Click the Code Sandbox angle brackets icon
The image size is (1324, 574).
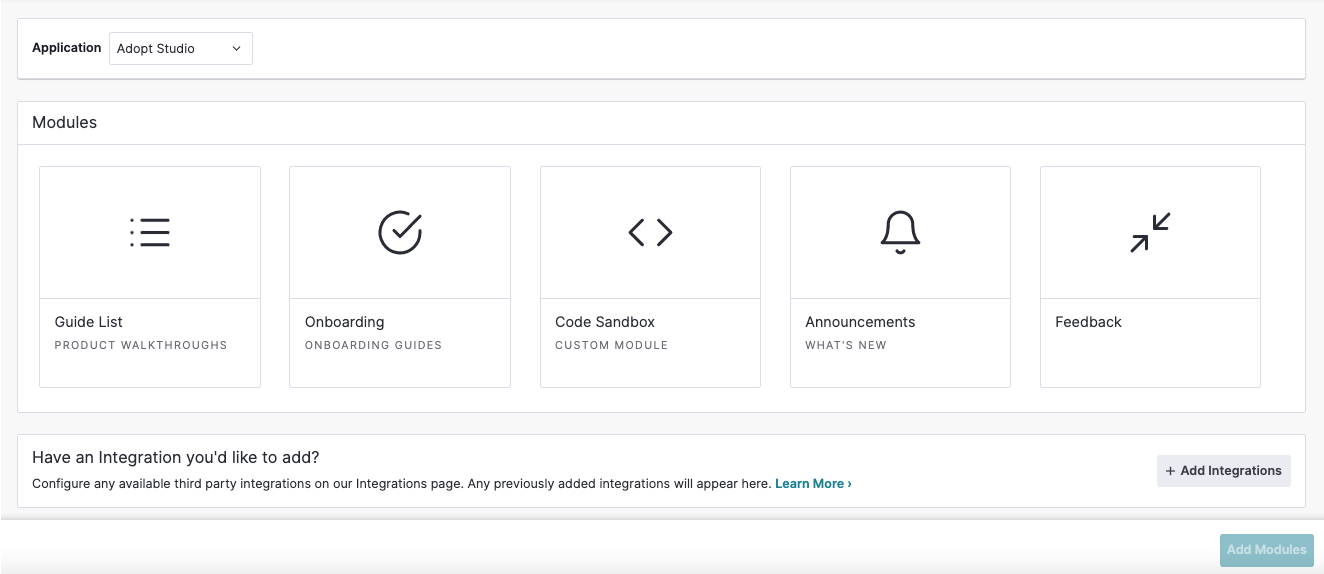pyautogui.click(x=650, y=232)
